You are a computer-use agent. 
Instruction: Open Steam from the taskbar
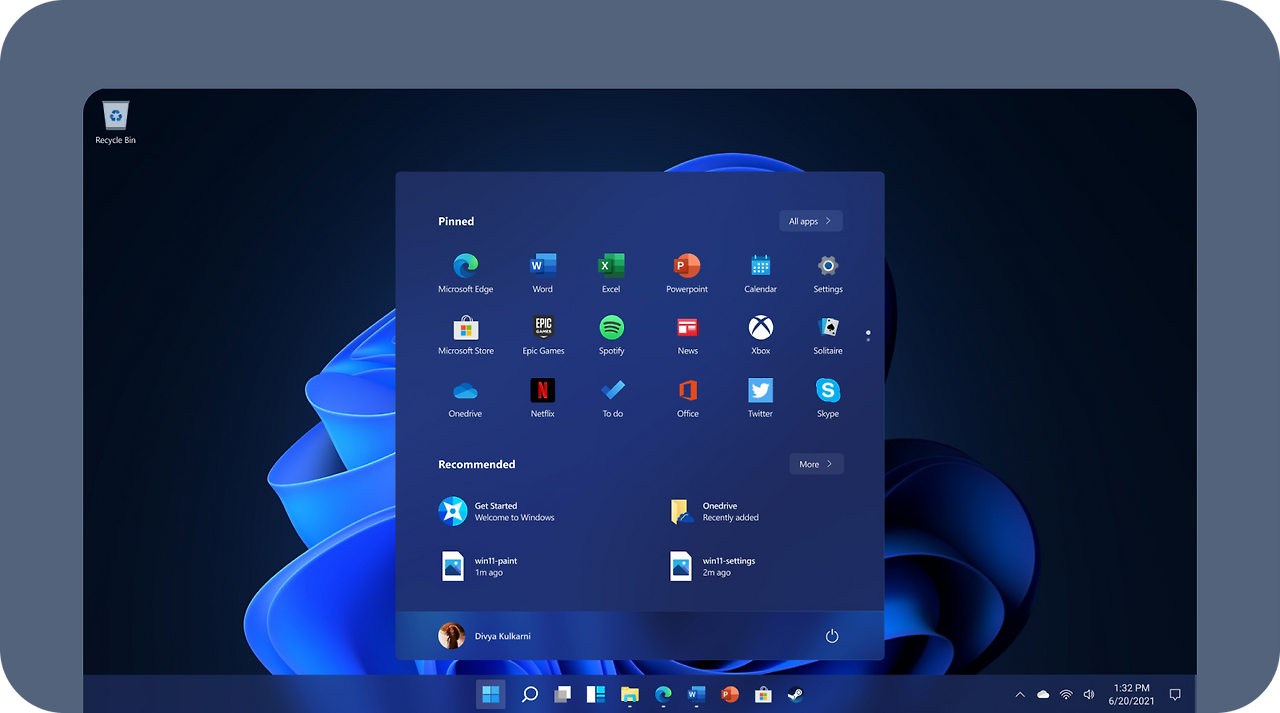coord(795,694)
